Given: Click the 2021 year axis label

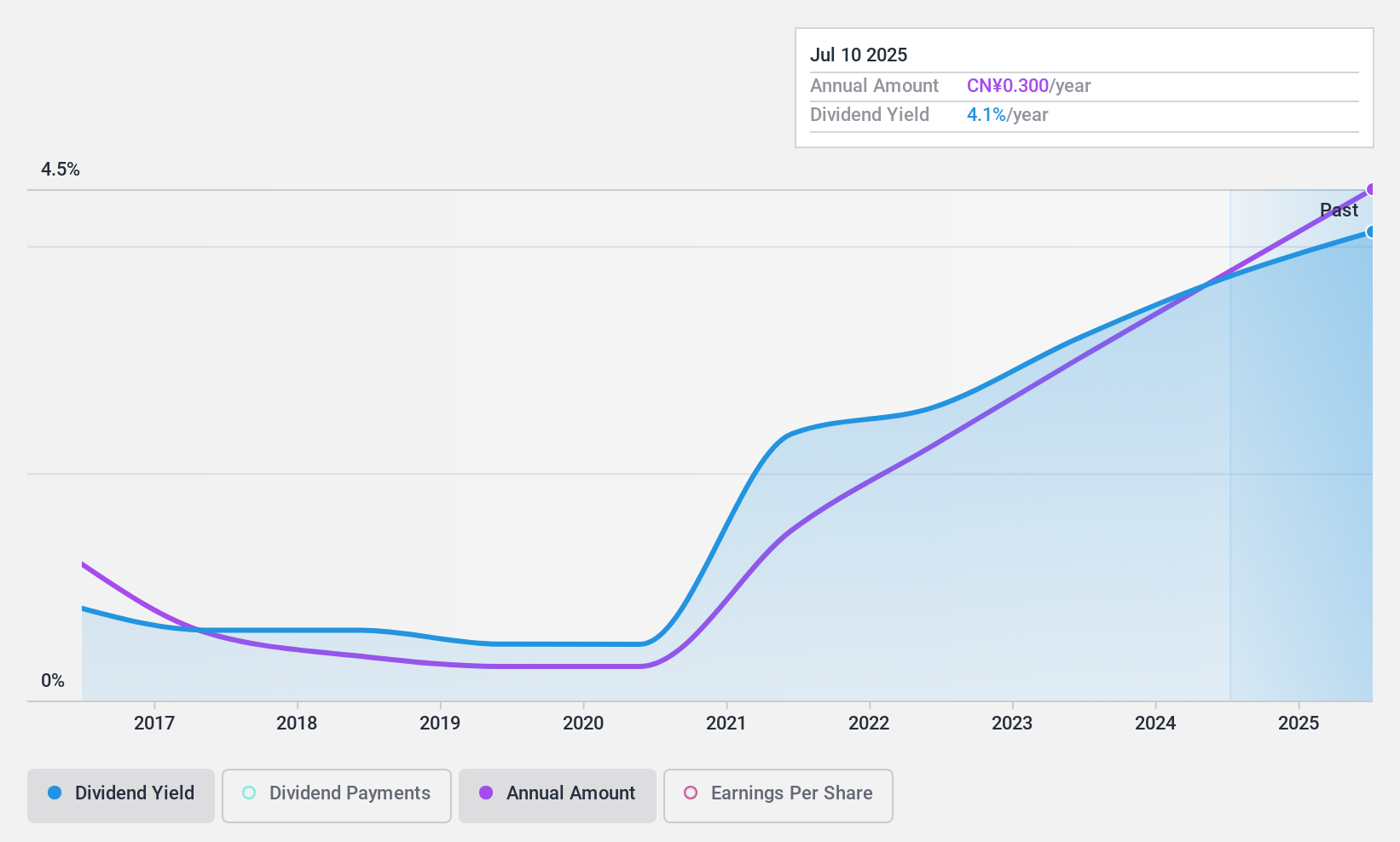Looking at the screenshot, I should pyautogui.click(x=726, y=724).
